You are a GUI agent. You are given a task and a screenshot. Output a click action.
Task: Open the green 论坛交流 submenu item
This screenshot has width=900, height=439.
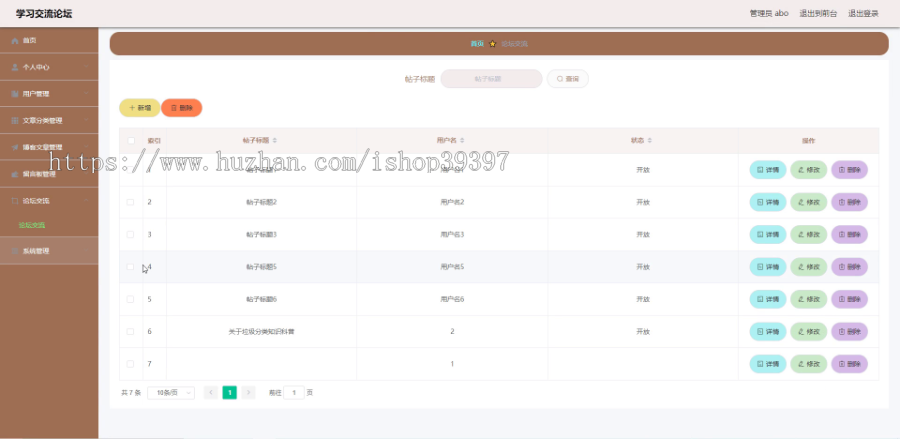[32, 226]
